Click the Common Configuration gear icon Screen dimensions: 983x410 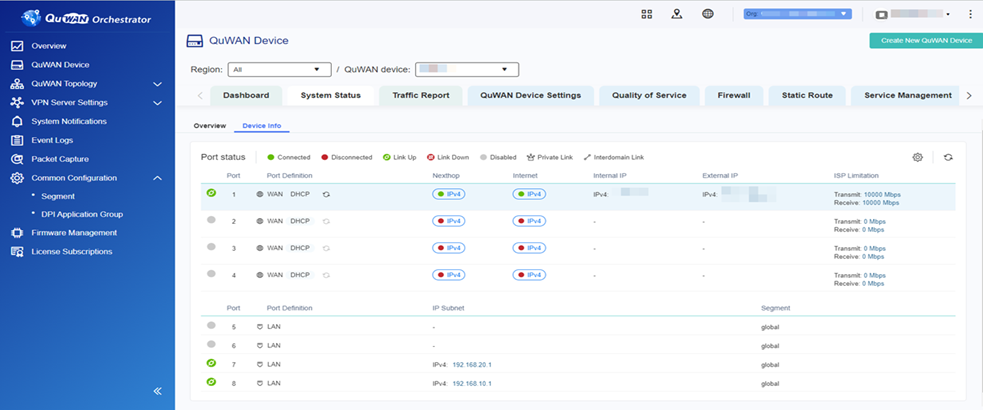[18, 178]
